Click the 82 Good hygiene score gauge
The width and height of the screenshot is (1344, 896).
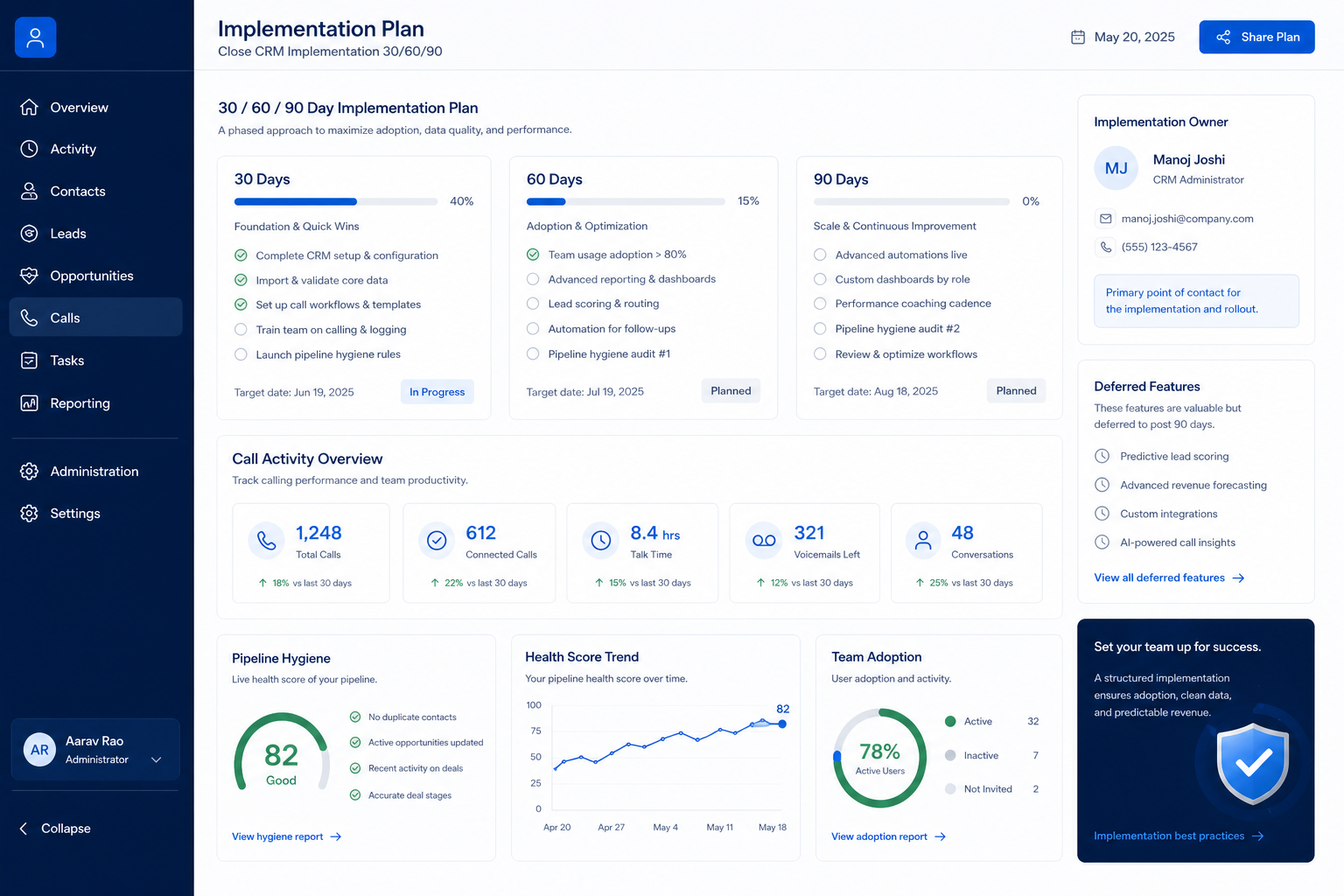click(282, 754)
